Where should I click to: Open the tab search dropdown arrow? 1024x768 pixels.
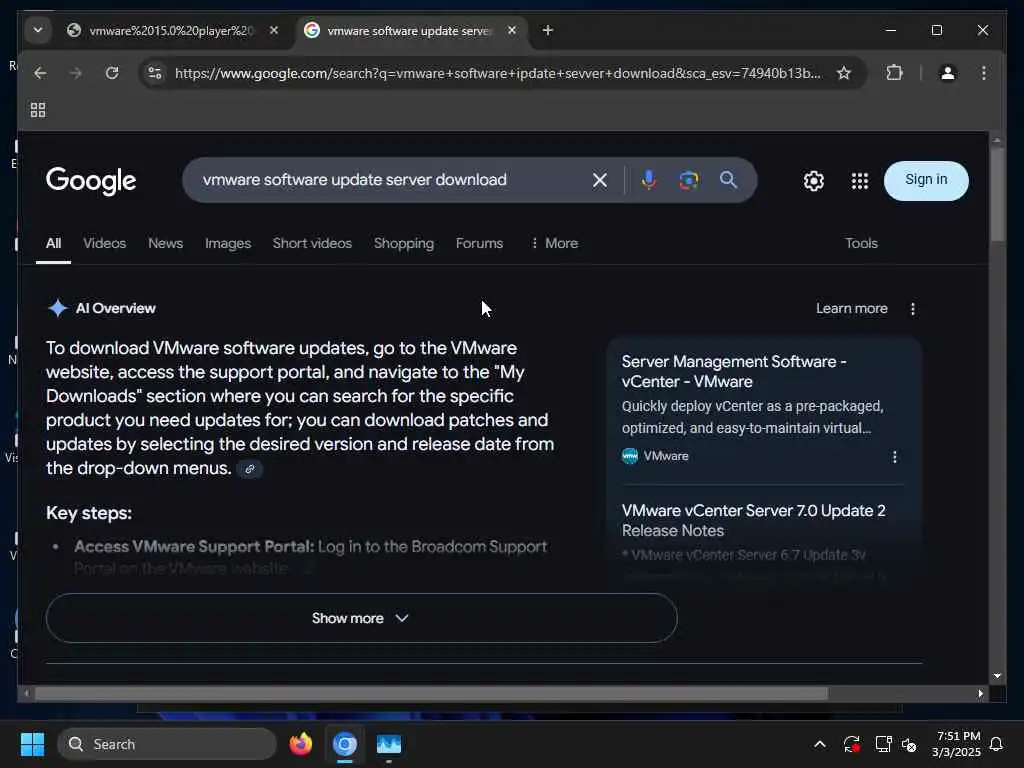[38, 30]
